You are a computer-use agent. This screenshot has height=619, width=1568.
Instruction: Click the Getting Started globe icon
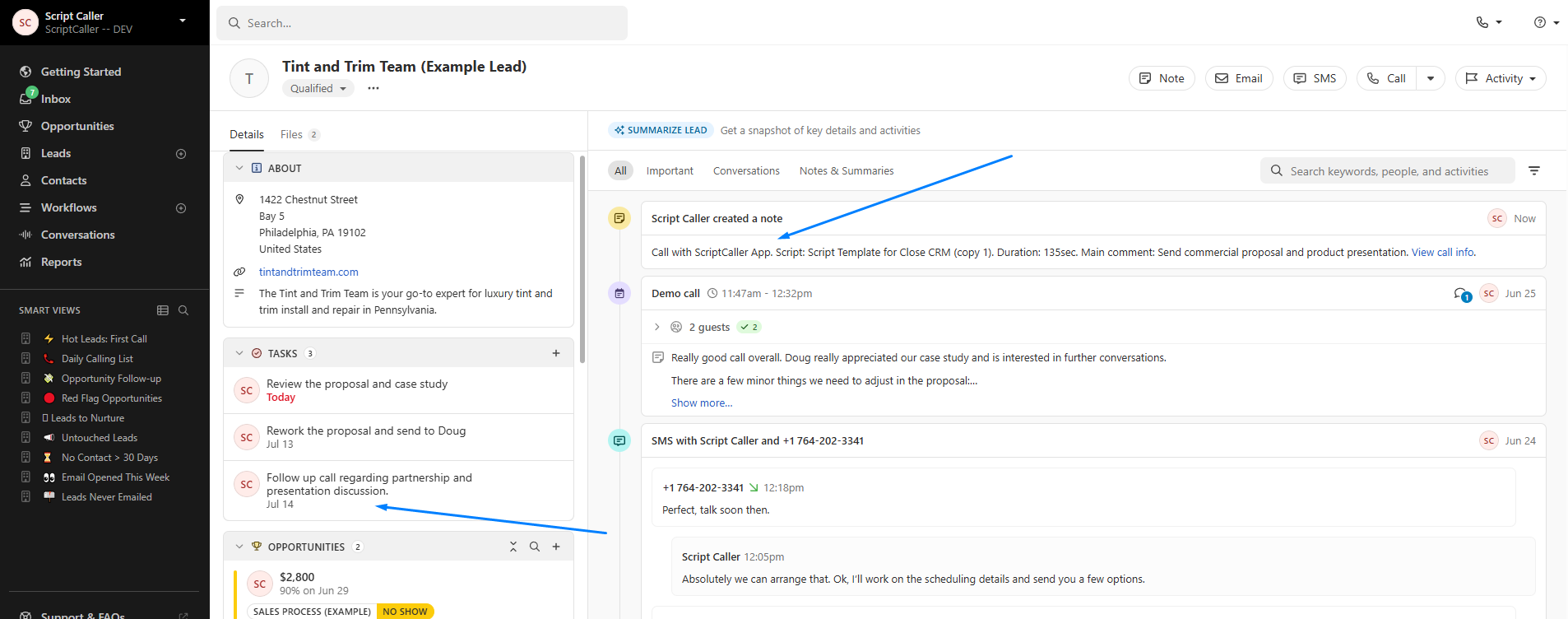(x=26, y=72)
